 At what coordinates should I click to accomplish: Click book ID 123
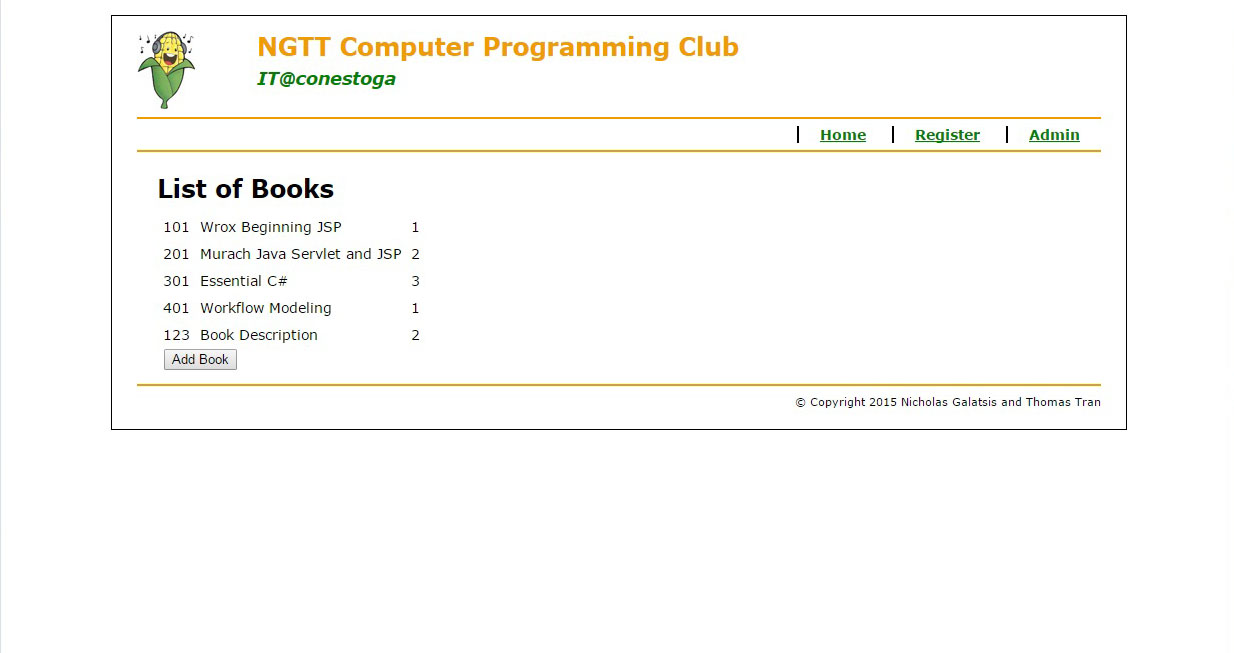[x=176, y=336]
